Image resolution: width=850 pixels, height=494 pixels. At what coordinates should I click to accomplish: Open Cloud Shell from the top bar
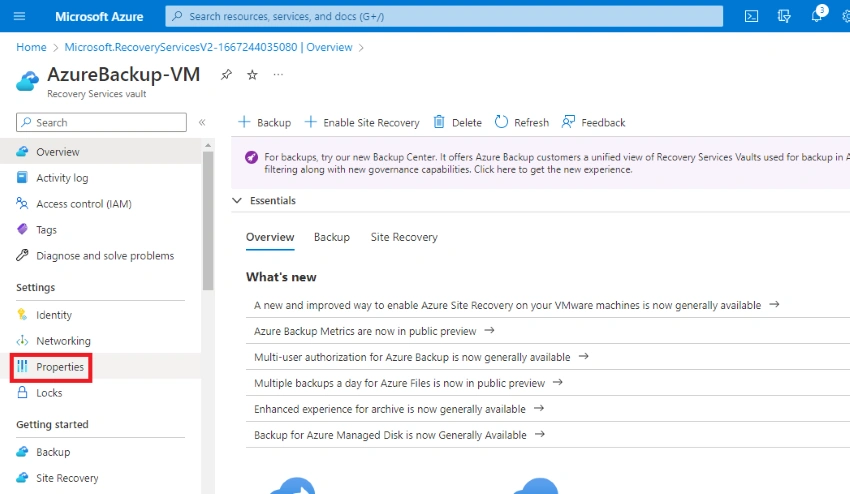(751, 16)
